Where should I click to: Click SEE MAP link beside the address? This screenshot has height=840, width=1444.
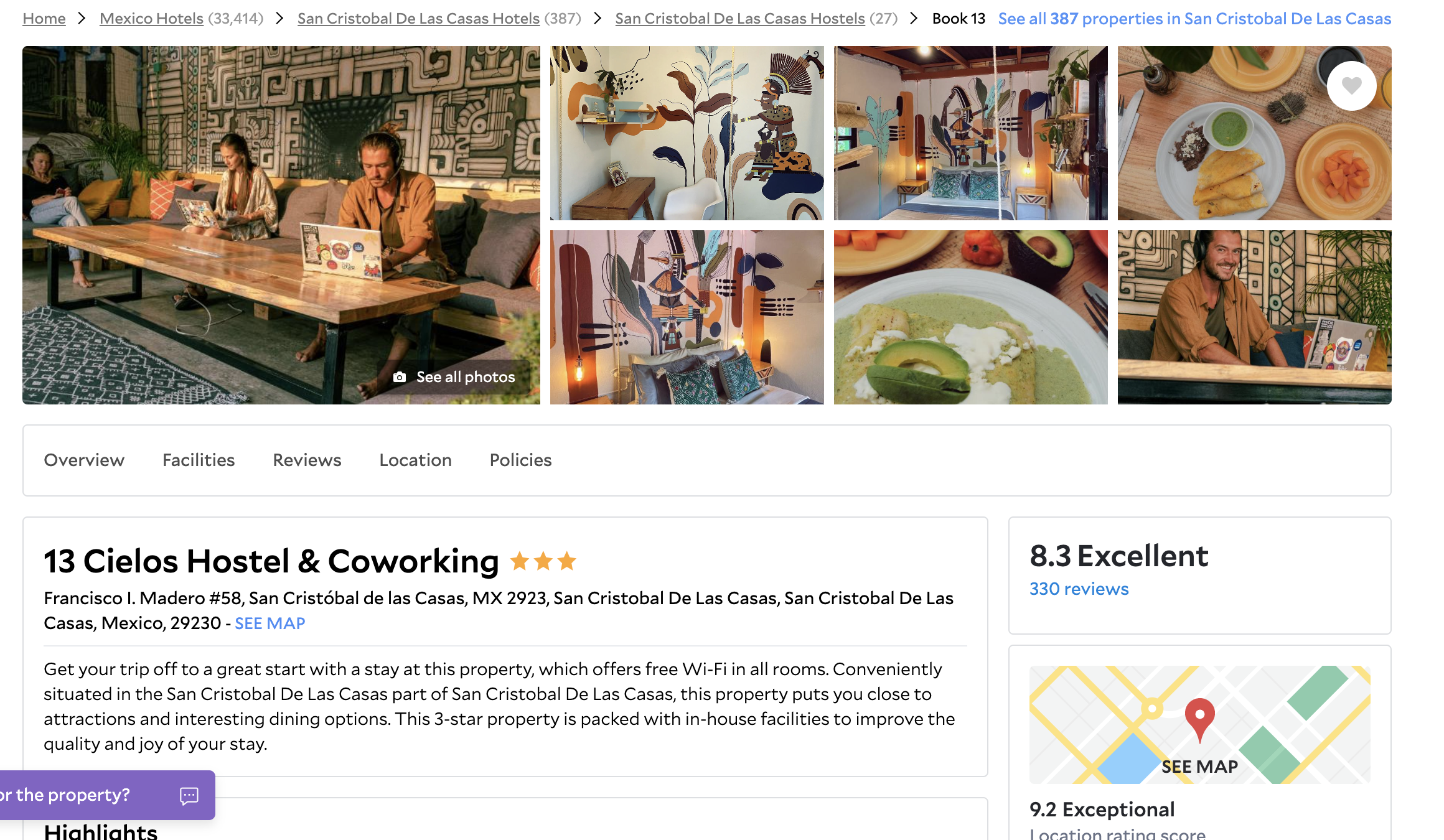(270, 623)
